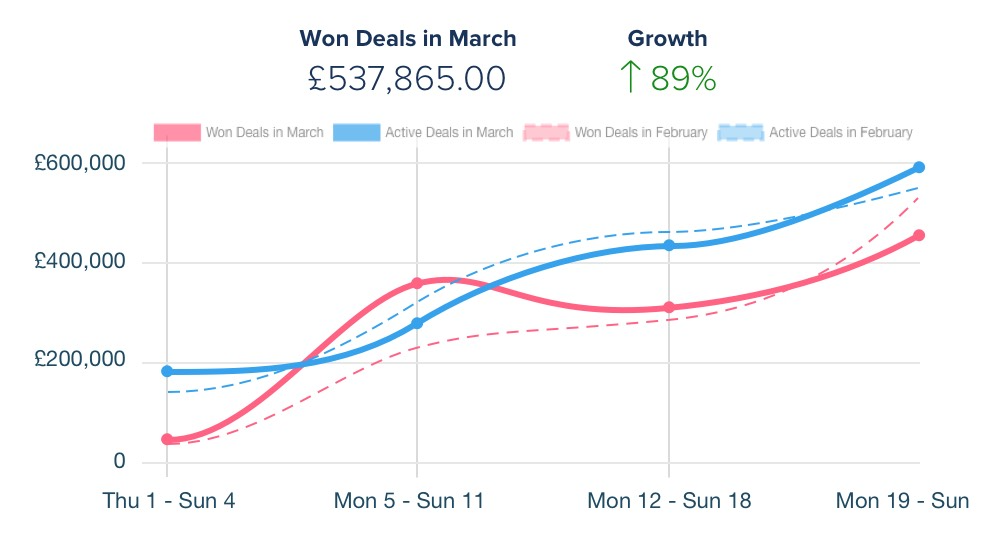Click the 89% growth figure
Viewport: 1000px width, 540px height.
684,78
